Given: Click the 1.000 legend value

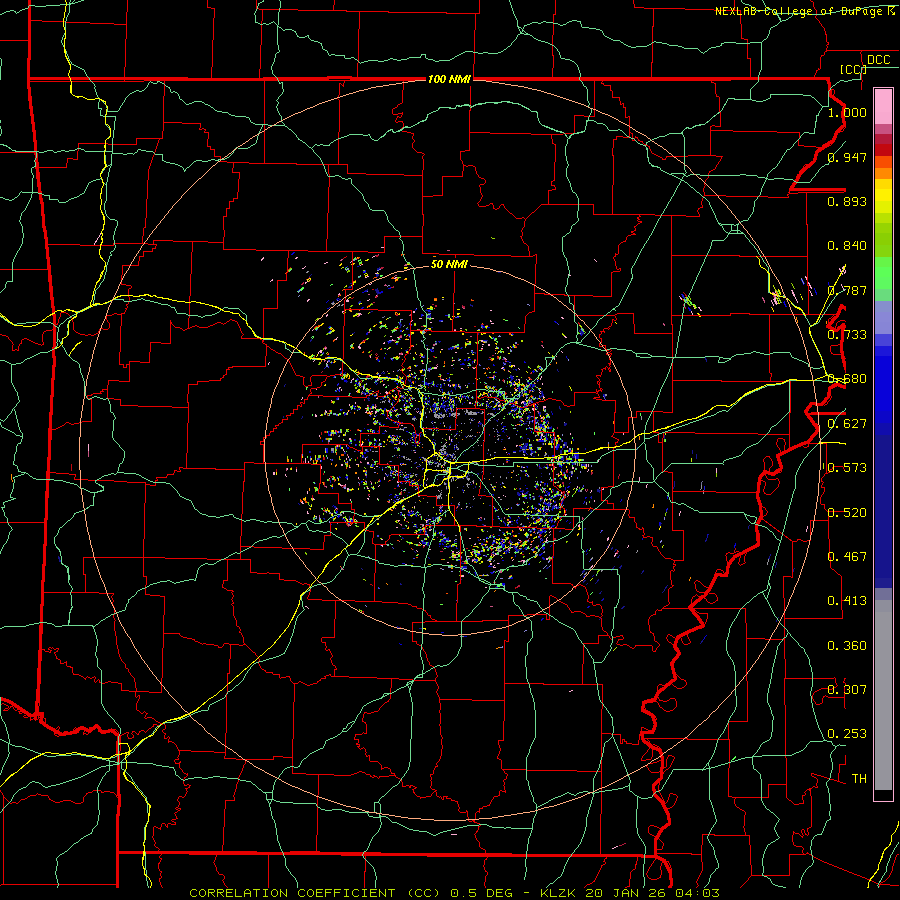Looking at the screenshot, I should 847,112.
